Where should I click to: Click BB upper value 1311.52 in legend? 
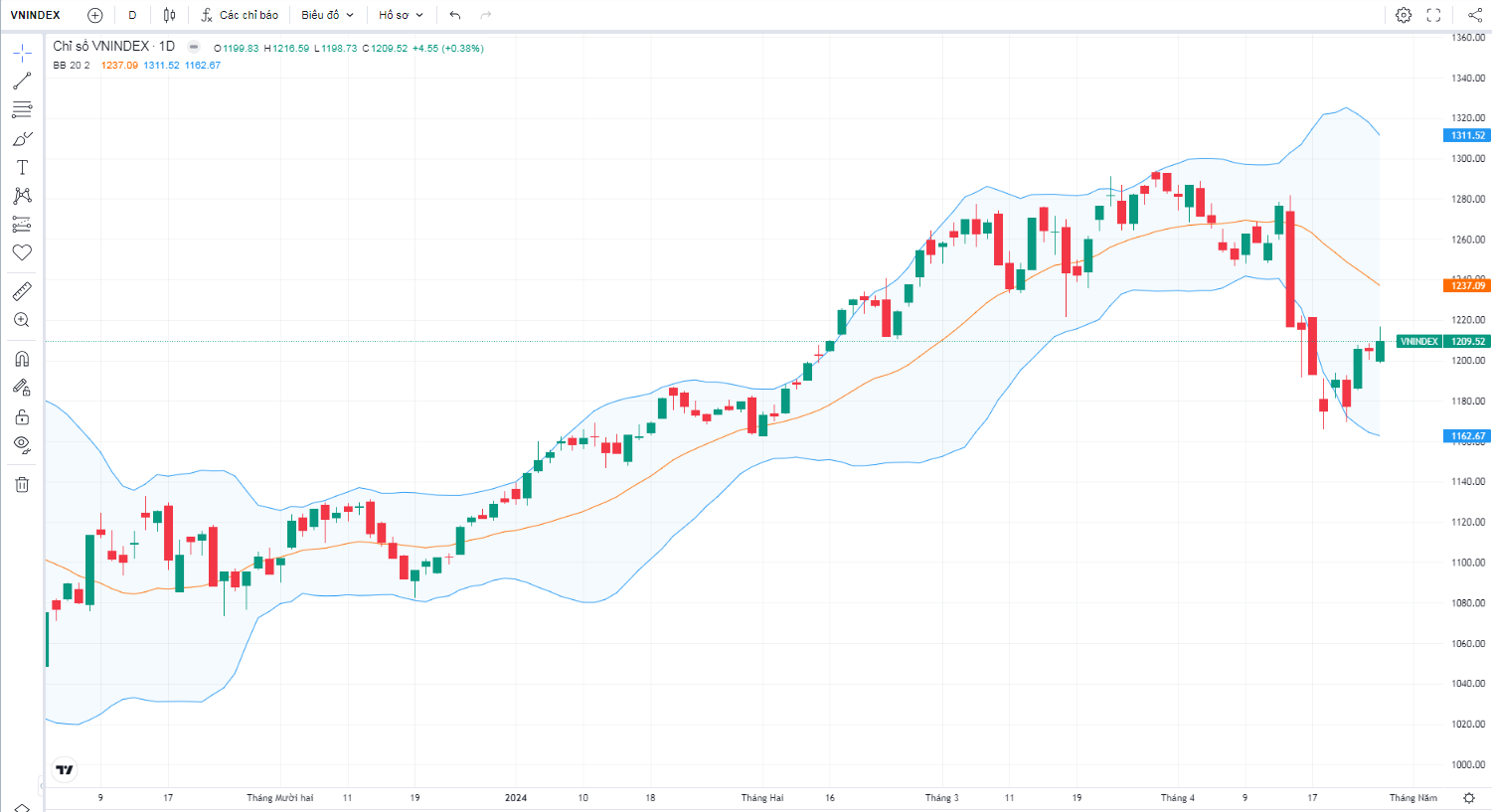(161, 66)
